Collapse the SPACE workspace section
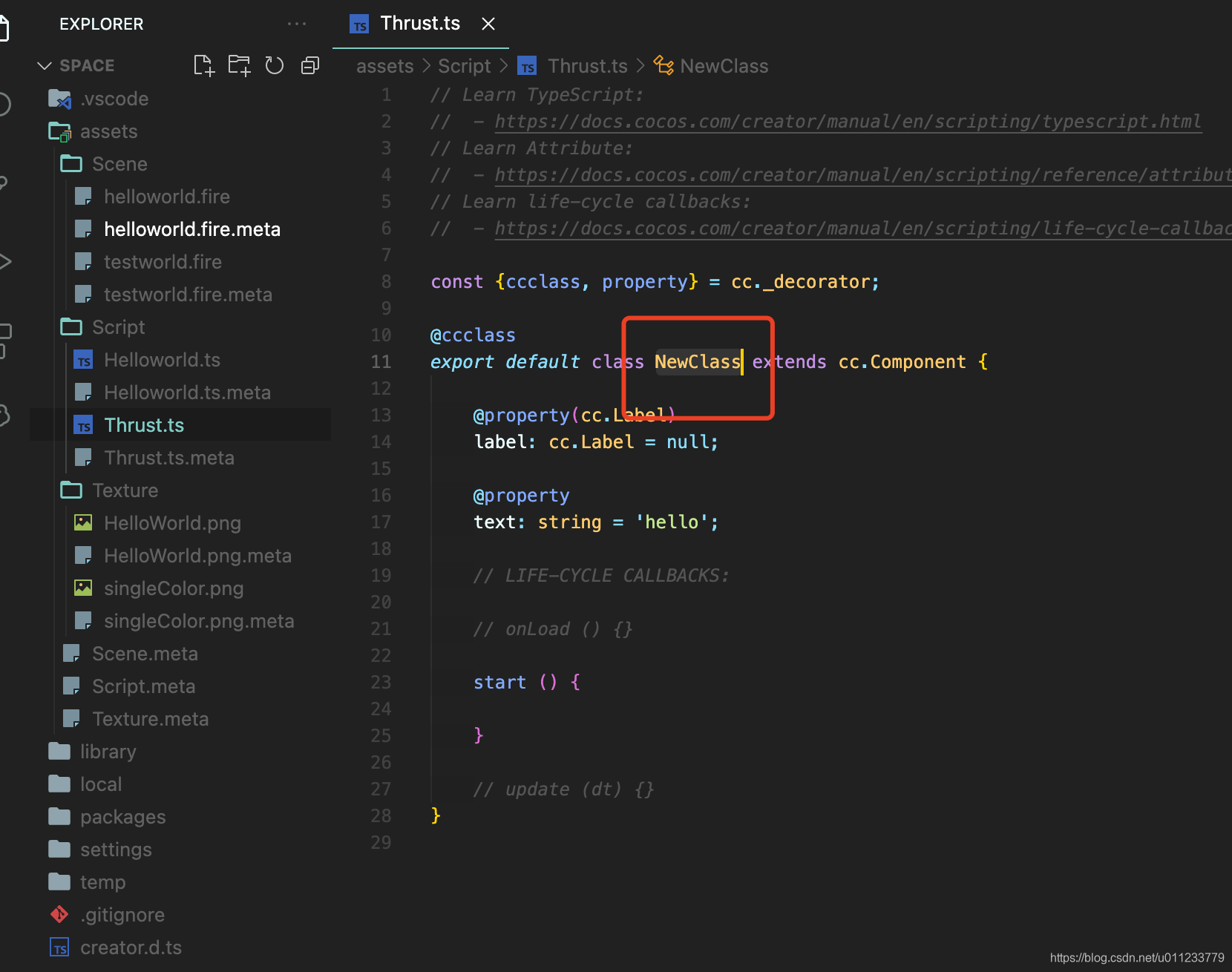Viewport: 1232px width, 972px height. point(76,65)
